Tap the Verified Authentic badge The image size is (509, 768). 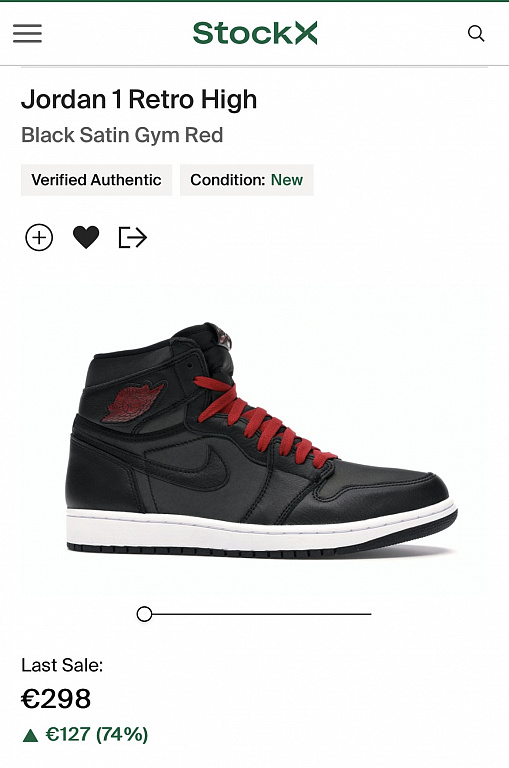tap(97, 180)
